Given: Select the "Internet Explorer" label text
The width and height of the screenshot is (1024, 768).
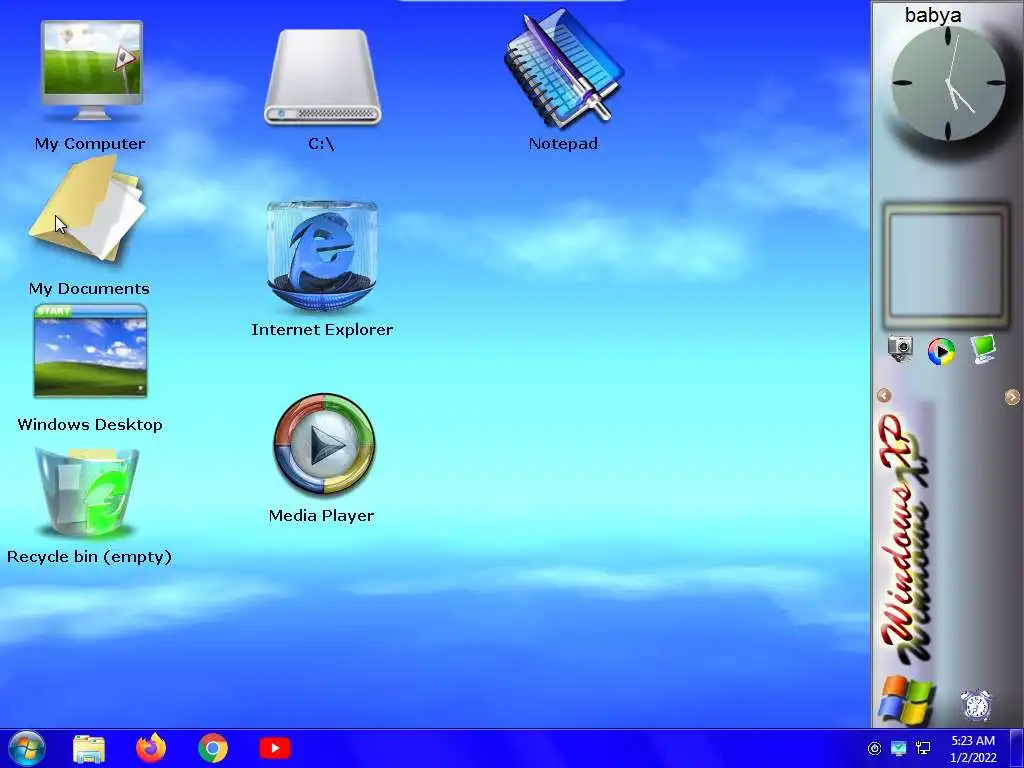Looking at the screenshot, I should (x=322, y=330).
